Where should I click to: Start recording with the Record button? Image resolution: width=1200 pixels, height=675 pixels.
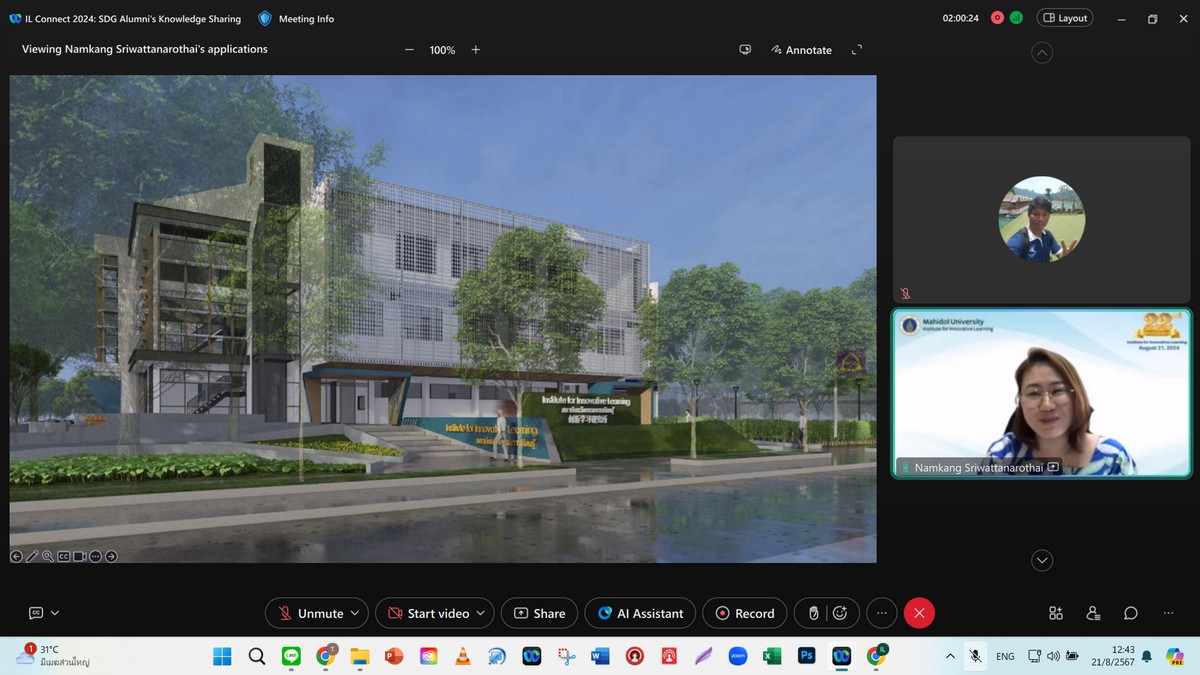point(745,613)
